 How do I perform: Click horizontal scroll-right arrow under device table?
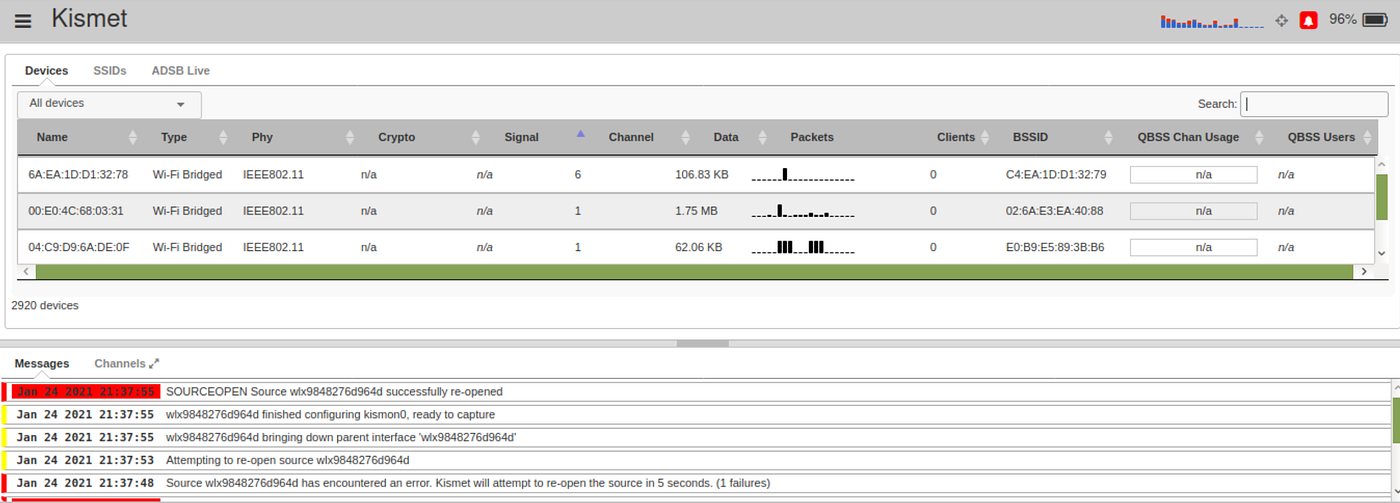pyautogui.click(x=1363, y=271)
